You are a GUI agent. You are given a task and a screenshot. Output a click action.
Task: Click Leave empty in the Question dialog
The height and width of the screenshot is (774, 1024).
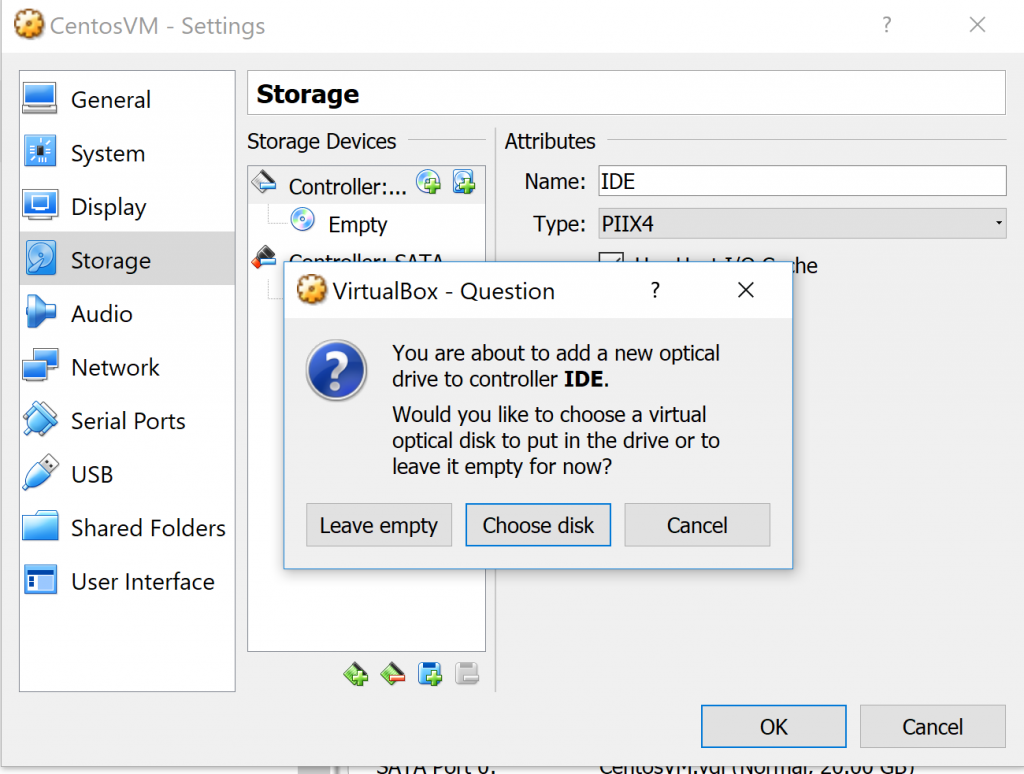point(379,524)
